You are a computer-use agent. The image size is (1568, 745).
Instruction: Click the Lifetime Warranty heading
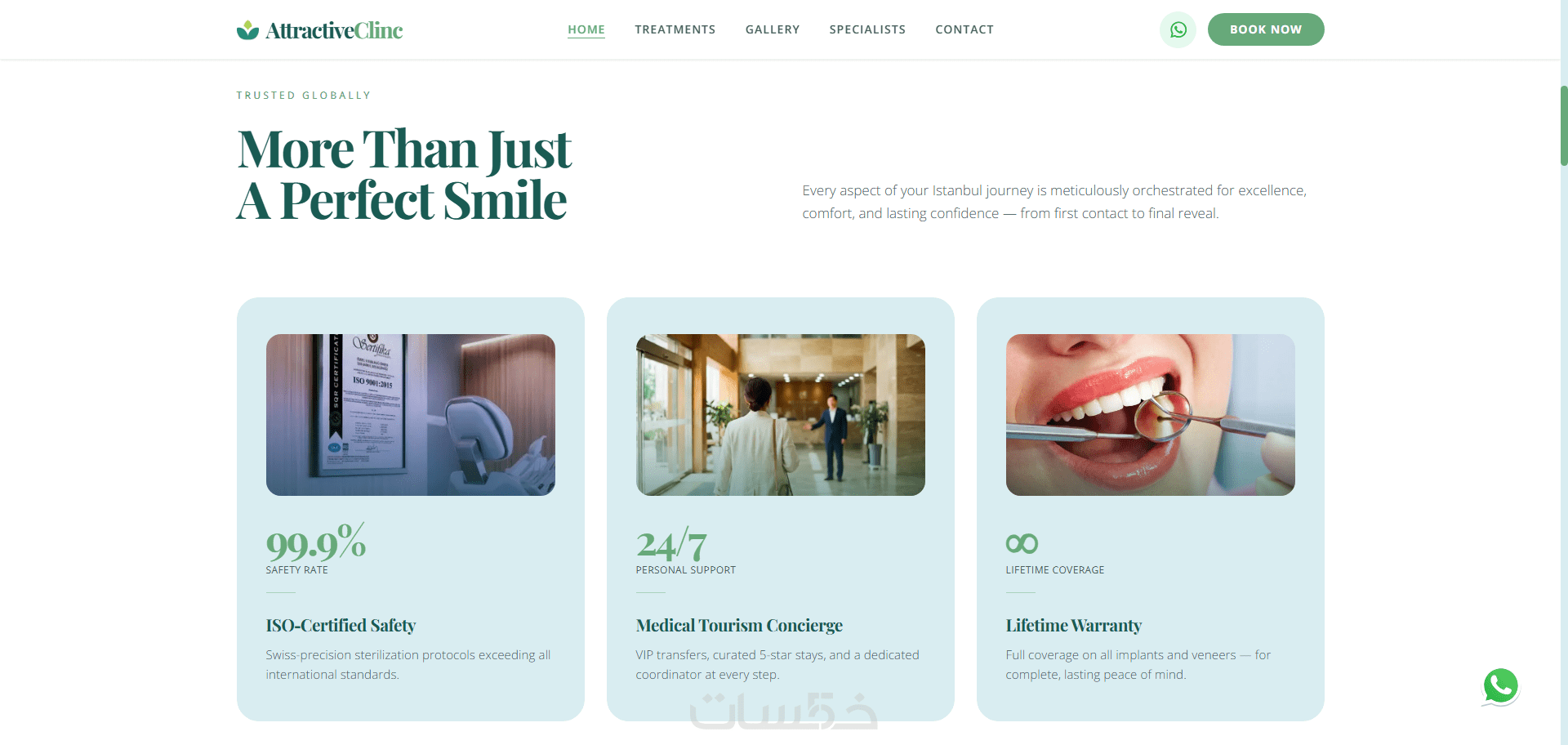[x=1074, y=626]
